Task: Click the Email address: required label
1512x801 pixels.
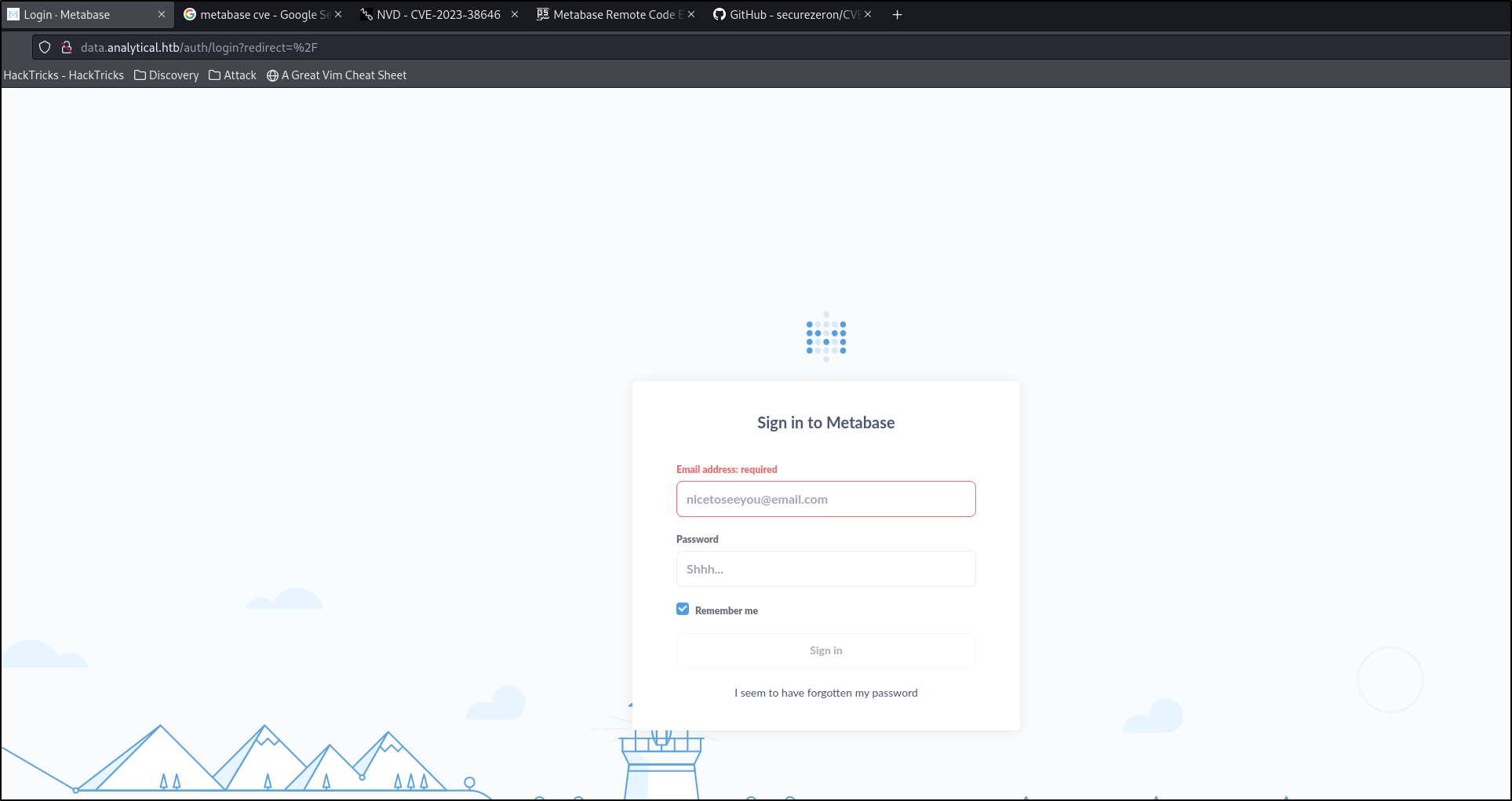Action: [727, 469]
